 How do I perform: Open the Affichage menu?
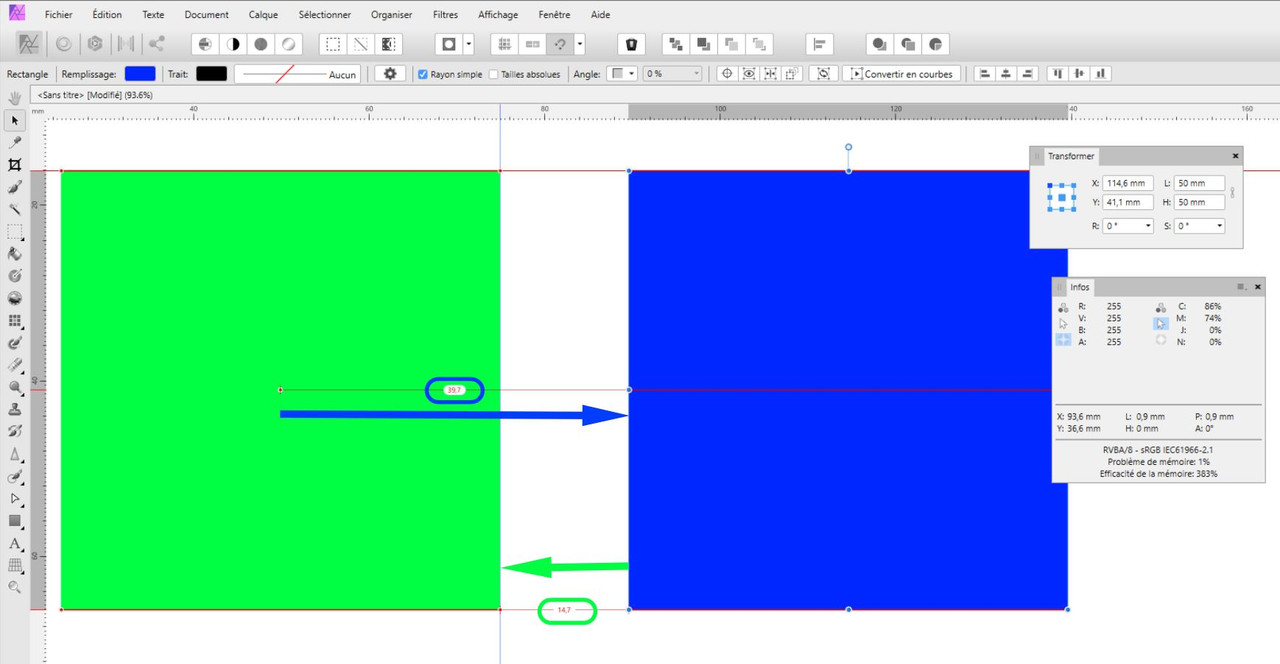(x=498, y=15)
